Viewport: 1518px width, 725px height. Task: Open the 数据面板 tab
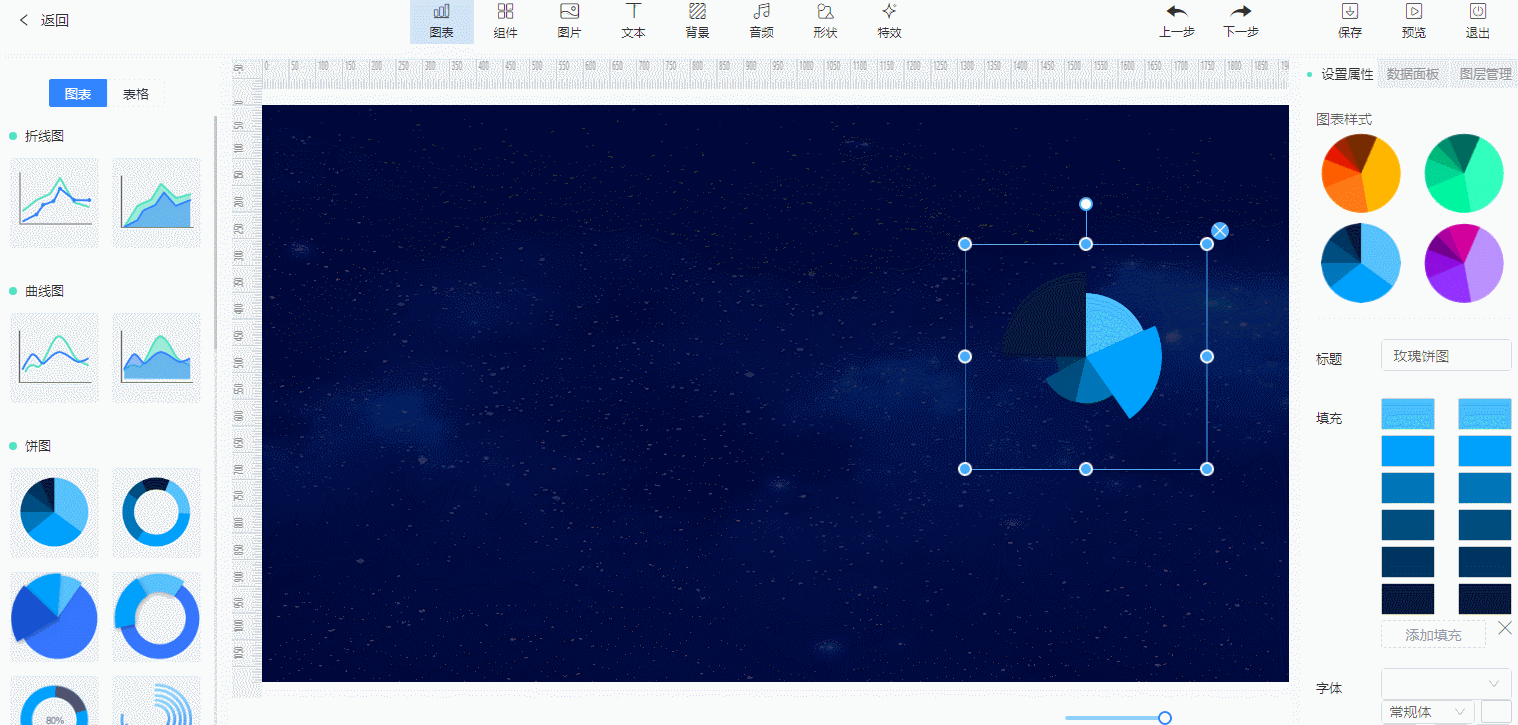1412,74
